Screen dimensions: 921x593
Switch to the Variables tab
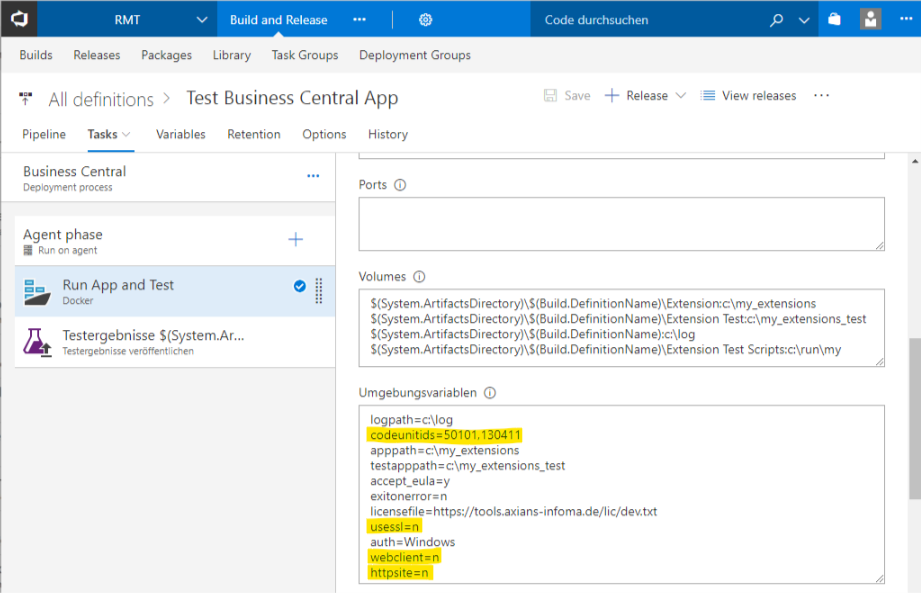pos(181,134)
